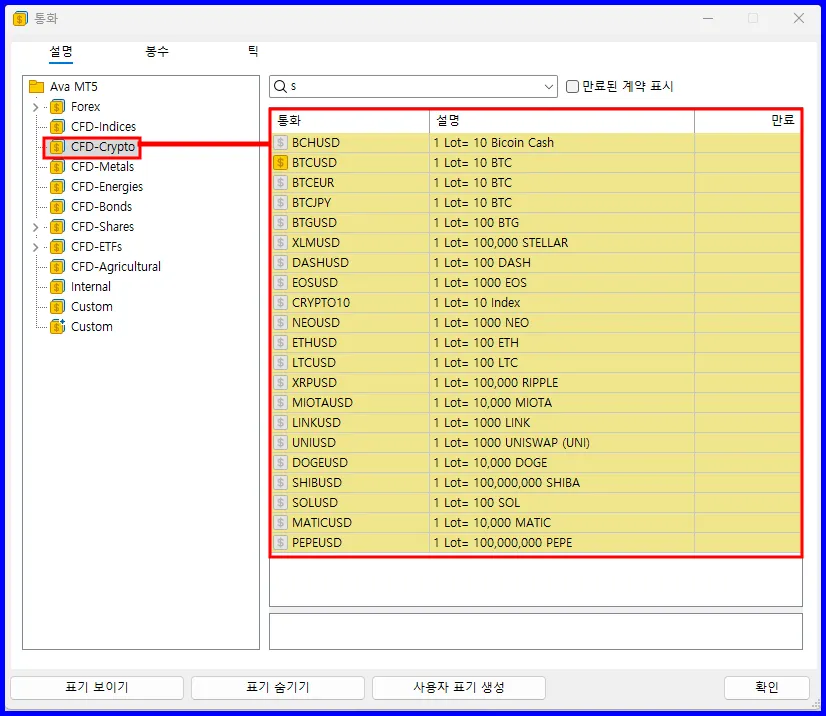Screen dimensions: 826x716
Task: Click the 표기 보이기 button
Action: point(97,688)
